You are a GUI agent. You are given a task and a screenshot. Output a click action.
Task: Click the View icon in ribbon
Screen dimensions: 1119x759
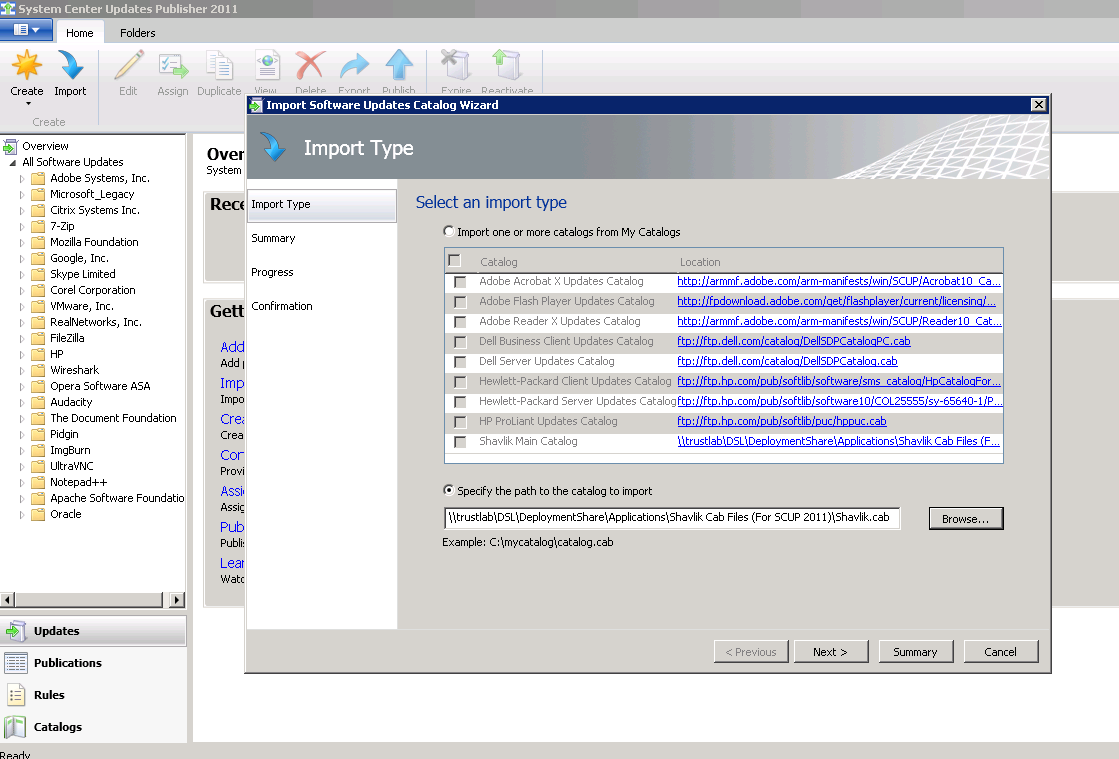(x=267, y=66)
